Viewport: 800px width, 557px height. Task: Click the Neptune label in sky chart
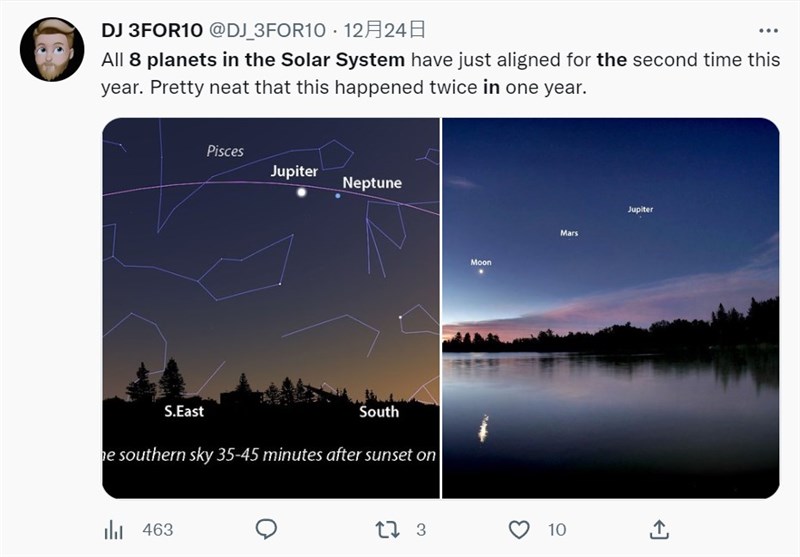[372, 183]
